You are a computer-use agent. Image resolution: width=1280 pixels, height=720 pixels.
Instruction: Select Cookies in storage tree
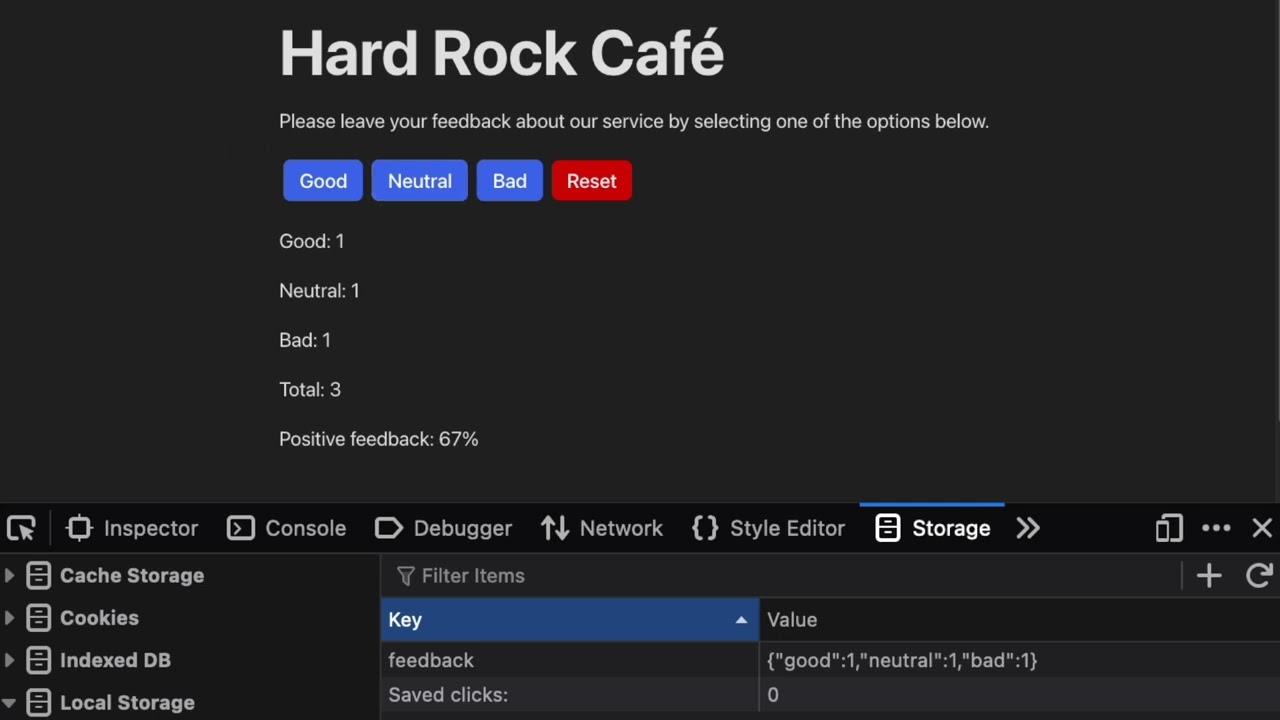click(x=99, y=618)
